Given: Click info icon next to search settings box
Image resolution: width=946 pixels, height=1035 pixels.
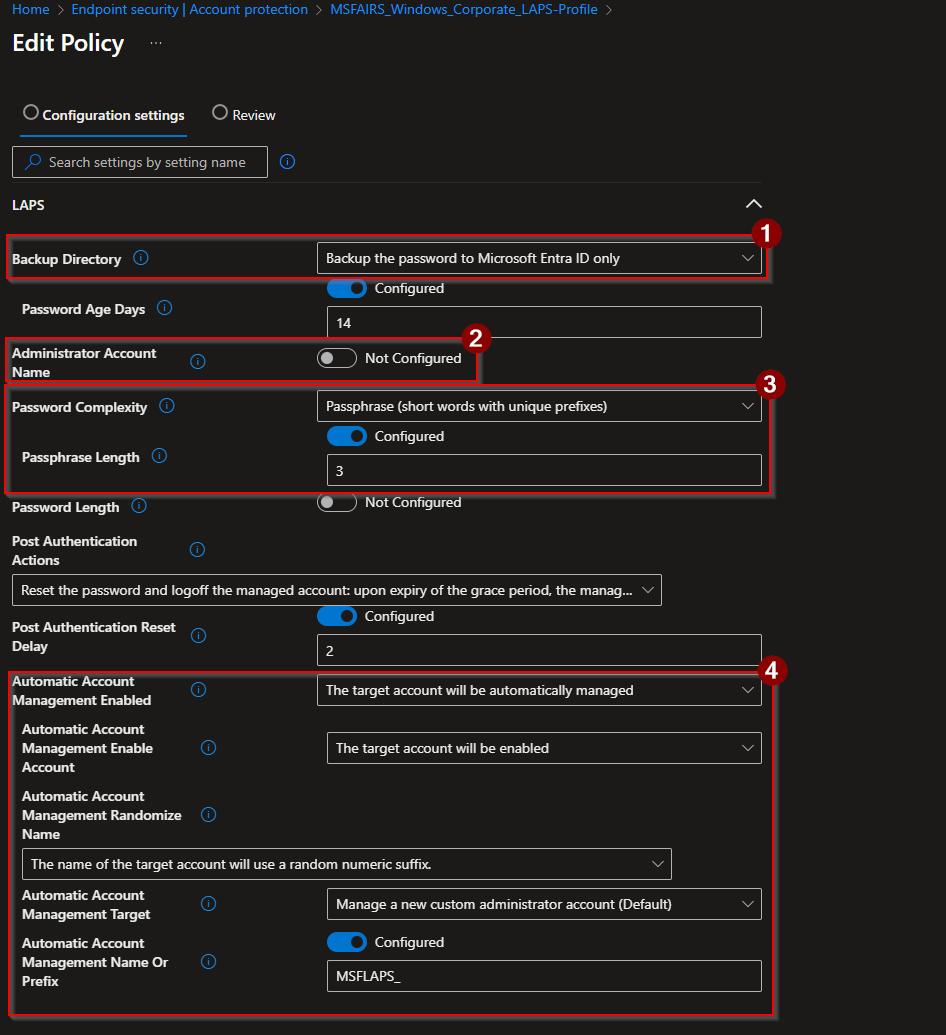Looking at the screenshot, I should tap(288, 162).
